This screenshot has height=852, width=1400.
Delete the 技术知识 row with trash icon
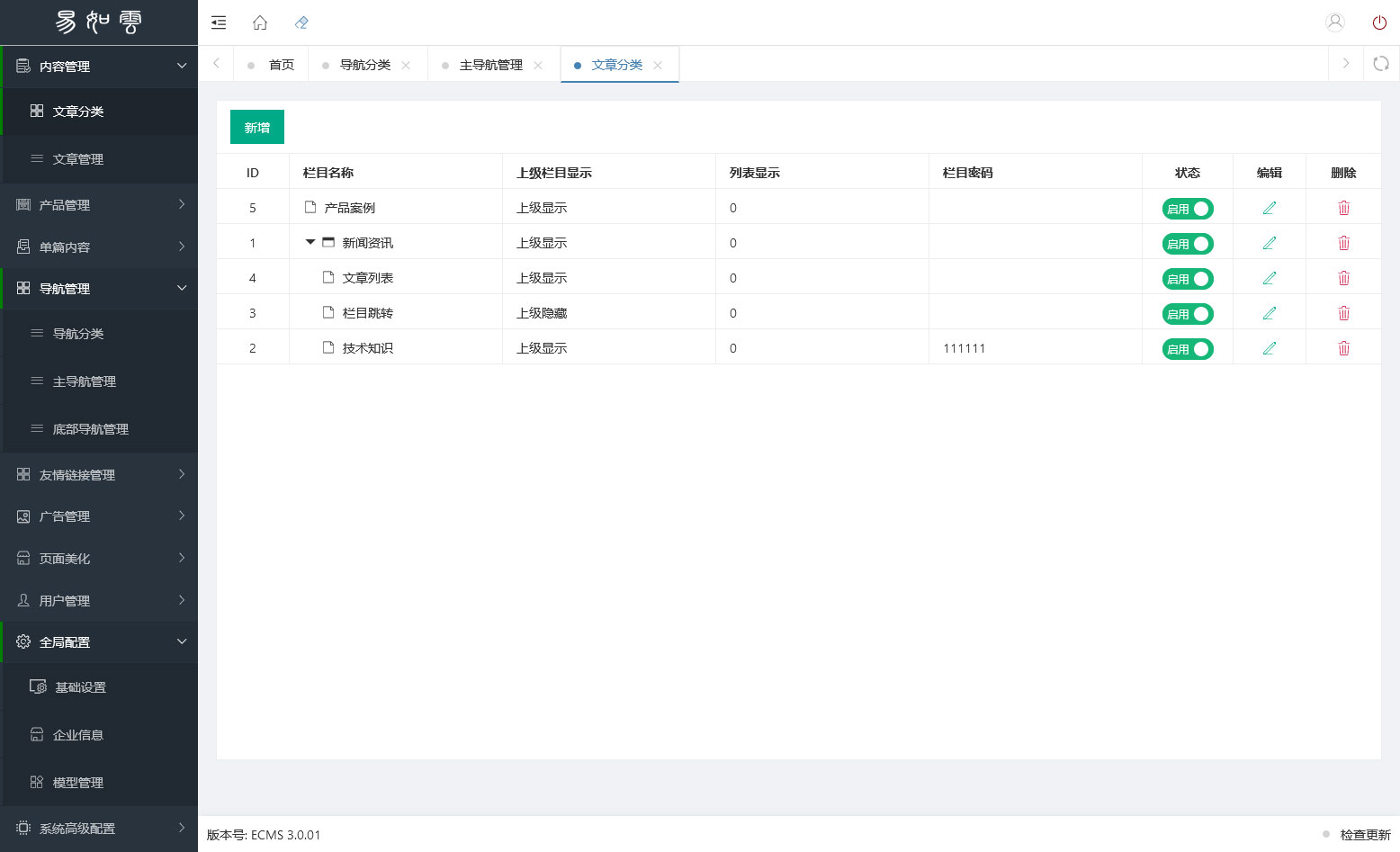click(x=1344, y=348)
